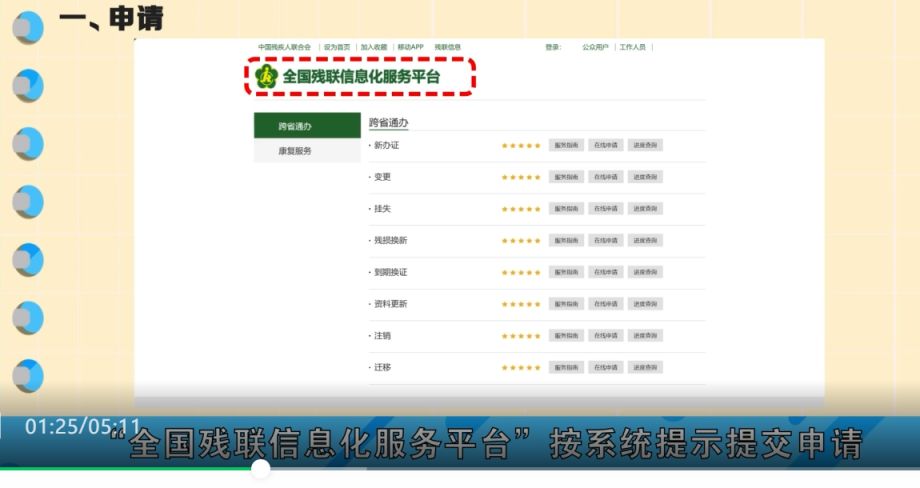Log in as 工作人员

(x=632, y=47)
